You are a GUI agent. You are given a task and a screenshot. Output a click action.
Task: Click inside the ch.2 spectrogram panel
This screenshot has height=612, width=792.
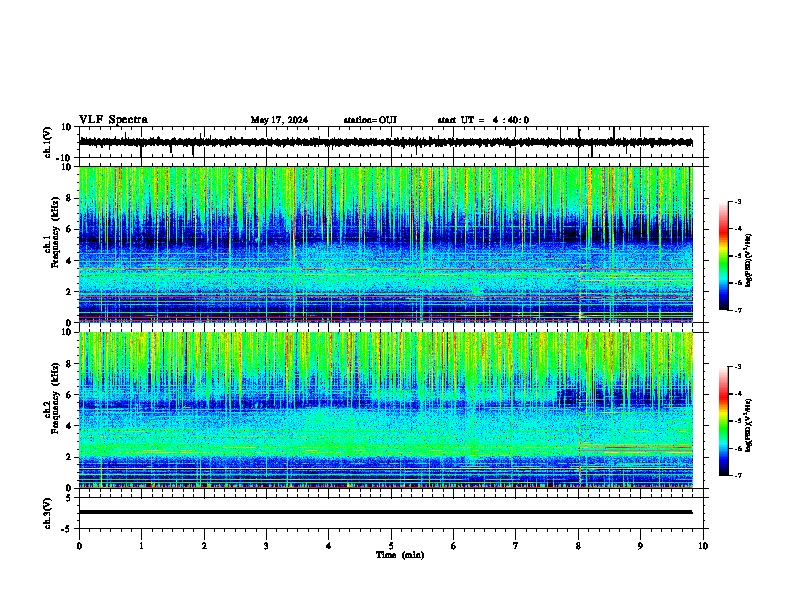[386, 410]
